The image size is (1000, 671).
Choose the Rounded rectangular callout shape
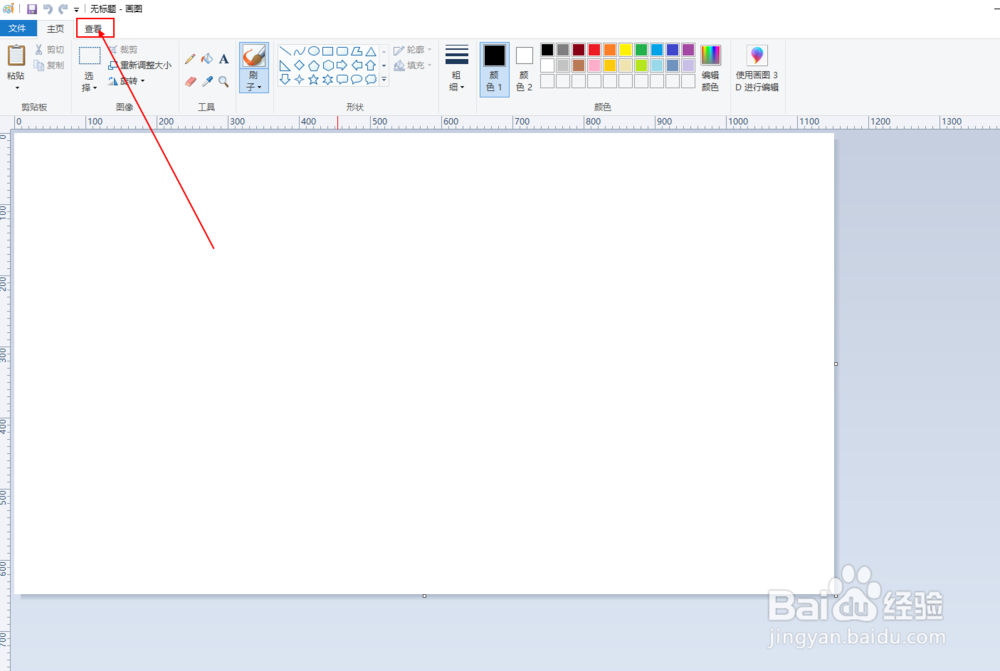click(x=342, y=79)
